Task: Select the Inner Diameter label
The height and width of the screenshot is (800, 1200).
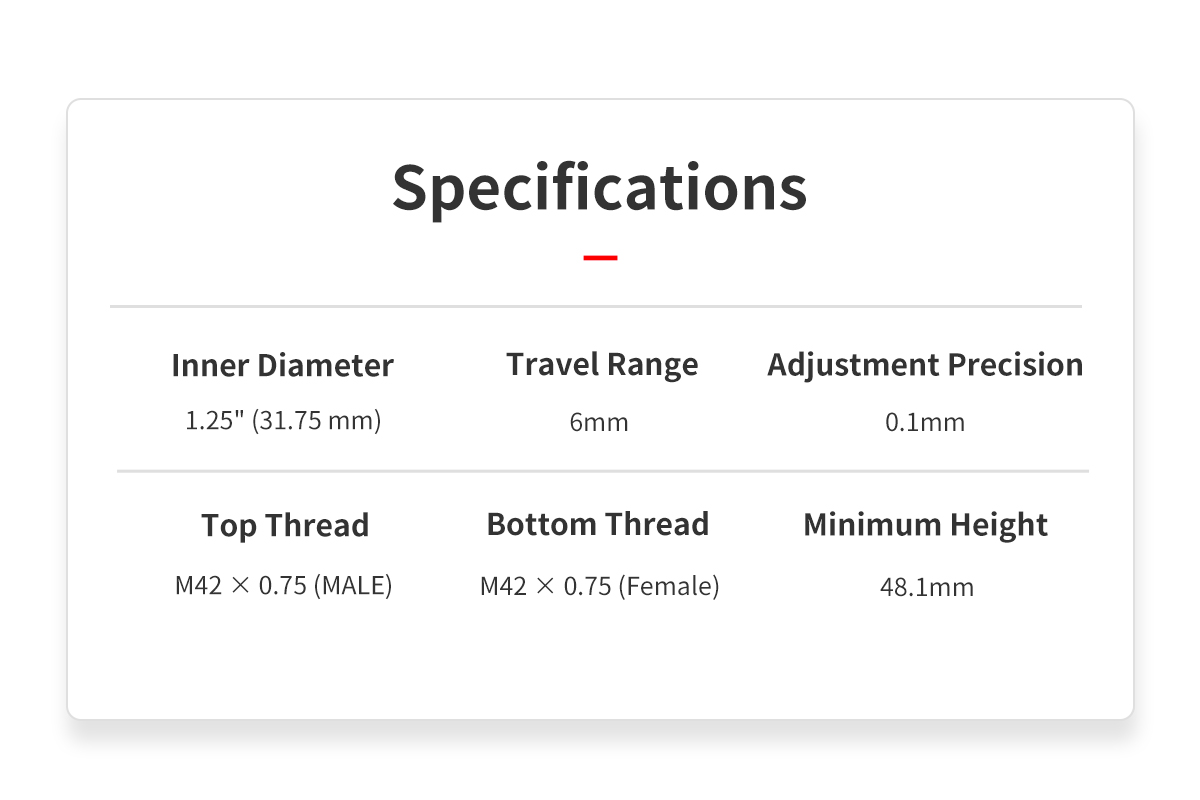Action: (282, 365)
